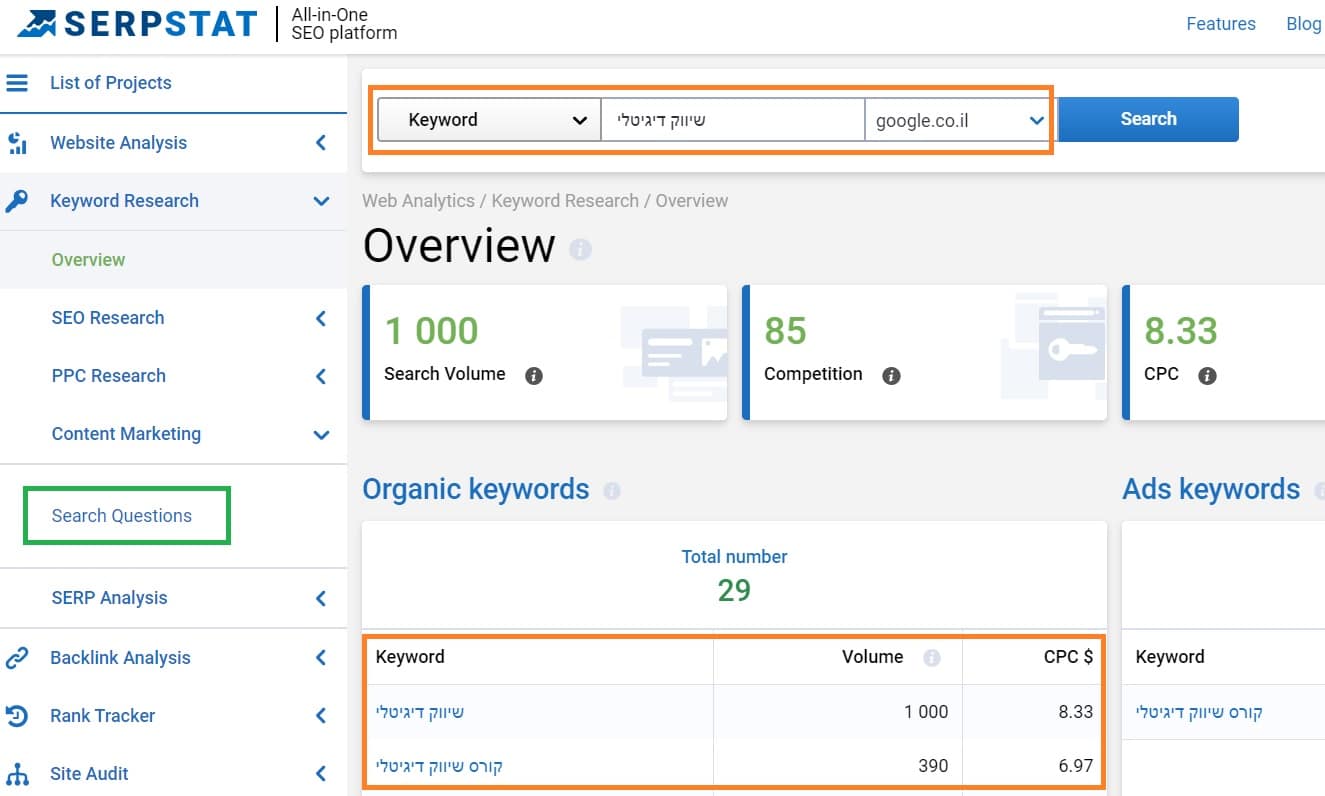This screenshot has height=796, width=1325.
Task: Open Backlink Analysis in the sidebar
Action: (120, 658)
